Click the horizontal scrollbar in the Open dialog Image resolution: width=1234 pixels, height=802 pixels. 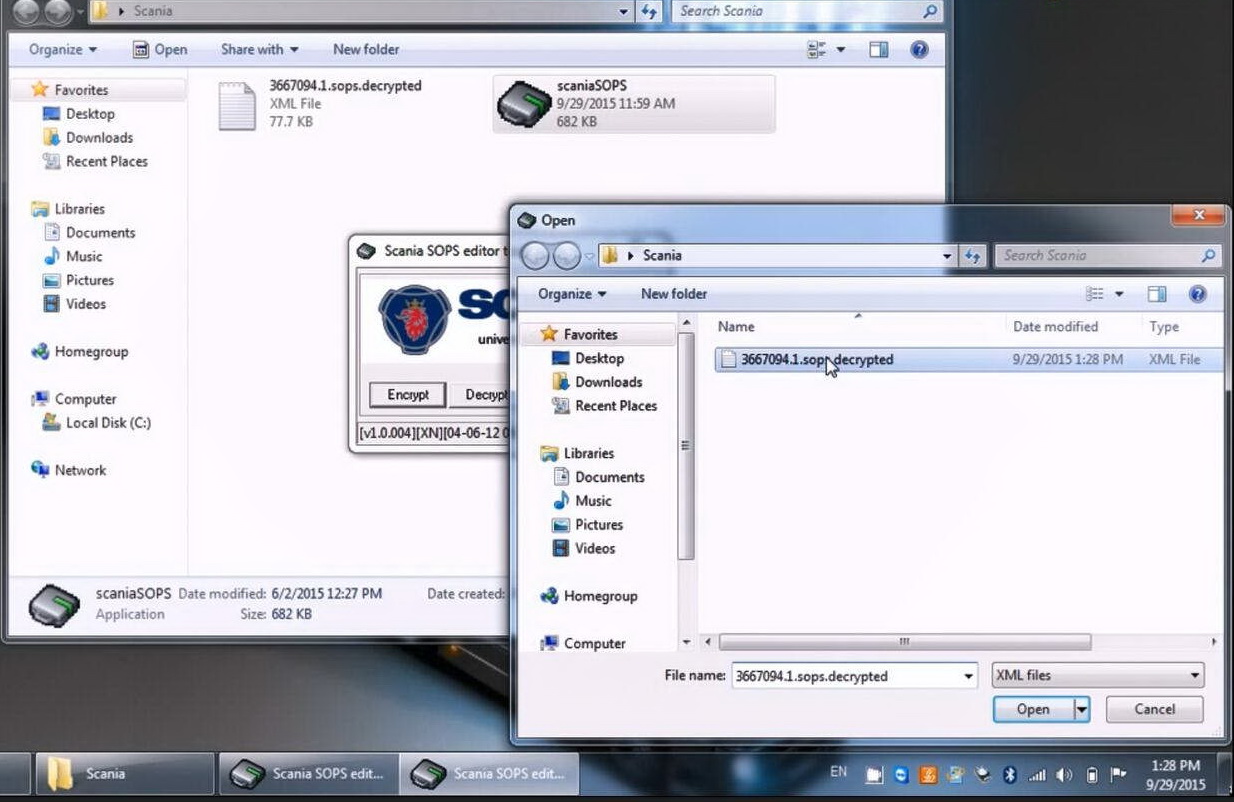(904, 642)
